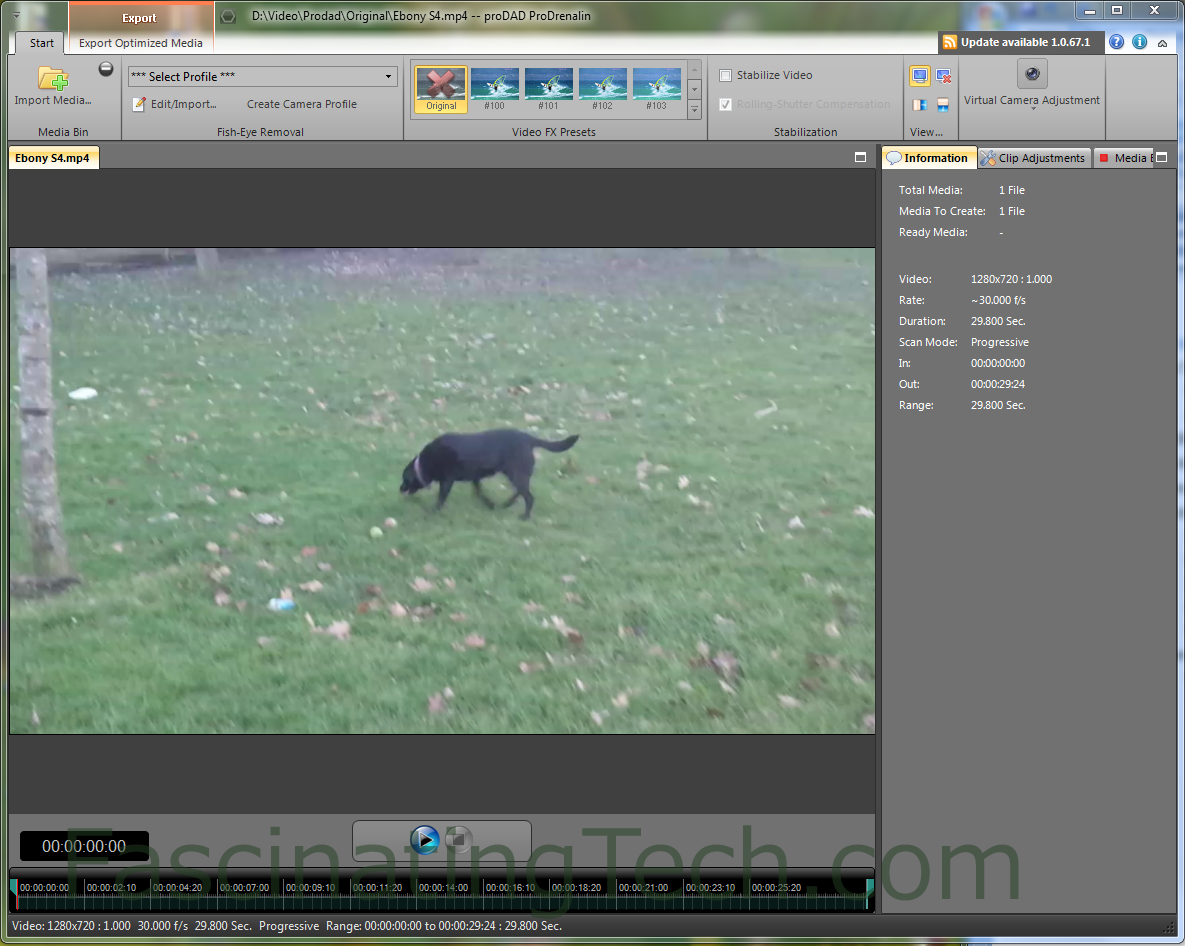Click the Create Camera Profile button
The height and width of the screenshot is (946, 1185).
point(302,104)
